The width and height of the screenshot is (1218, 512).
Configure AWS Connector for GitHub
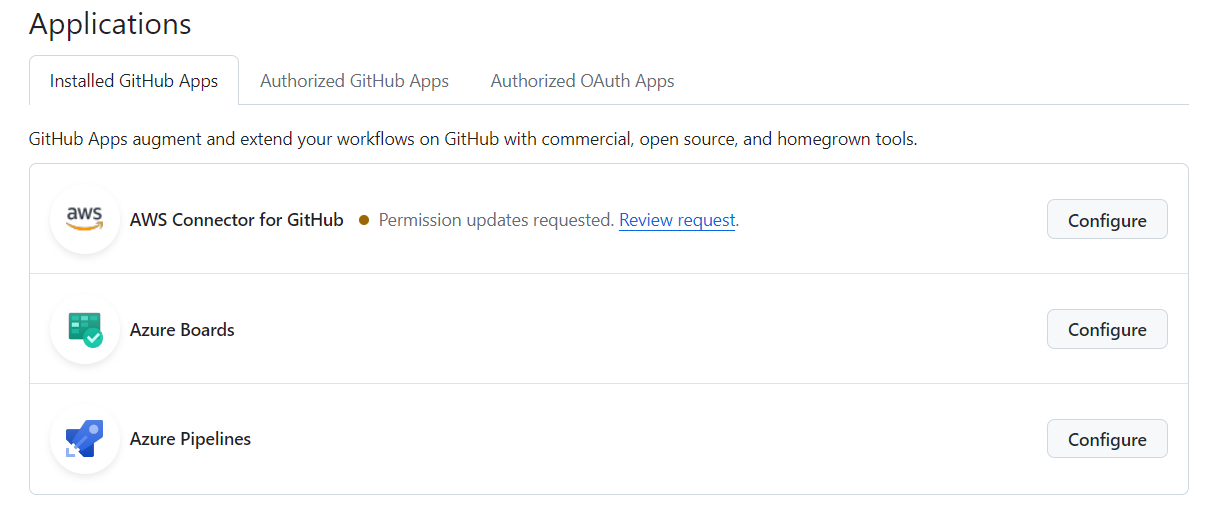click(1106, 220)
